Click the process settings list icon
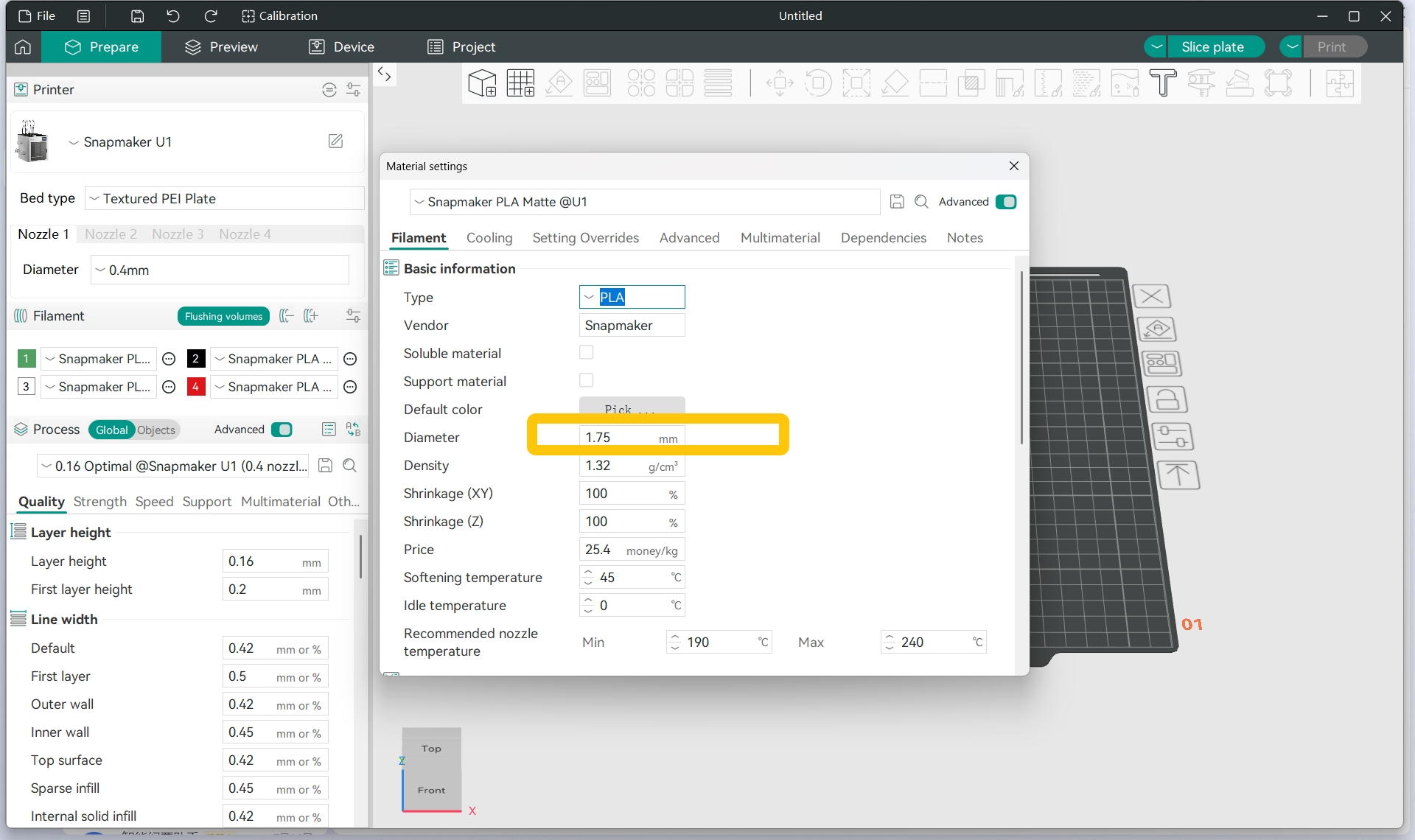Image resolution: width=1415 pixels, height=840 pixels. click(329, 430)
